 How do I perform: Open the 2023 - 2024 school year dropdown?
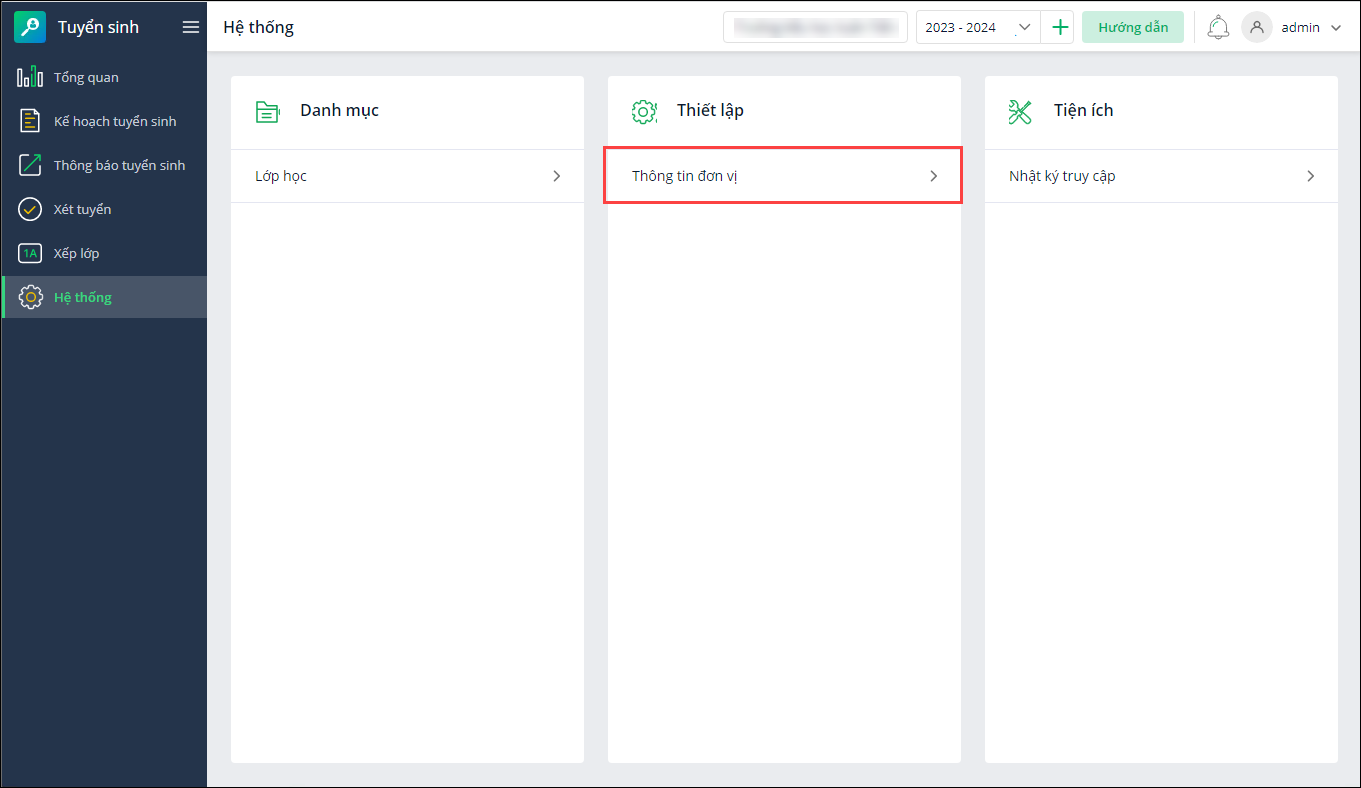click(x=978, y=28)
